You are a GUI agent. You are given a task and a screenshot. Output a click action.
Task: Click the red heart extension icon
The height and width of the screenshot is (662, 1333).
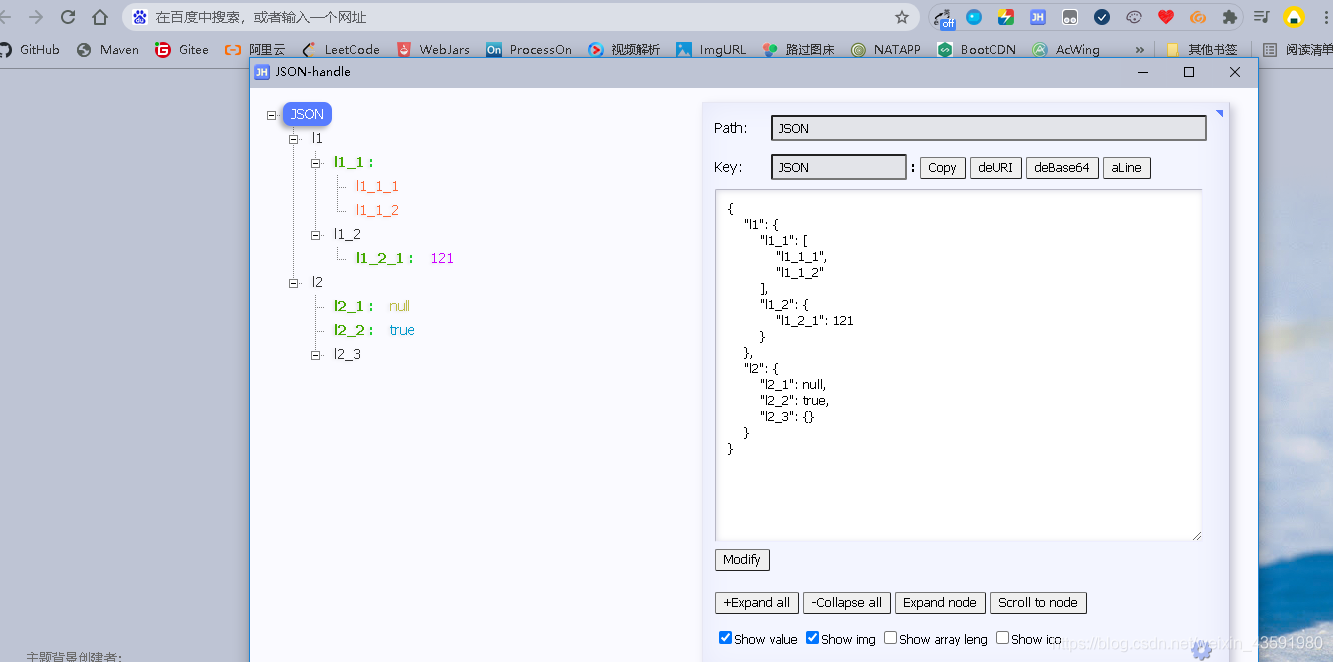coord(1166,17)
